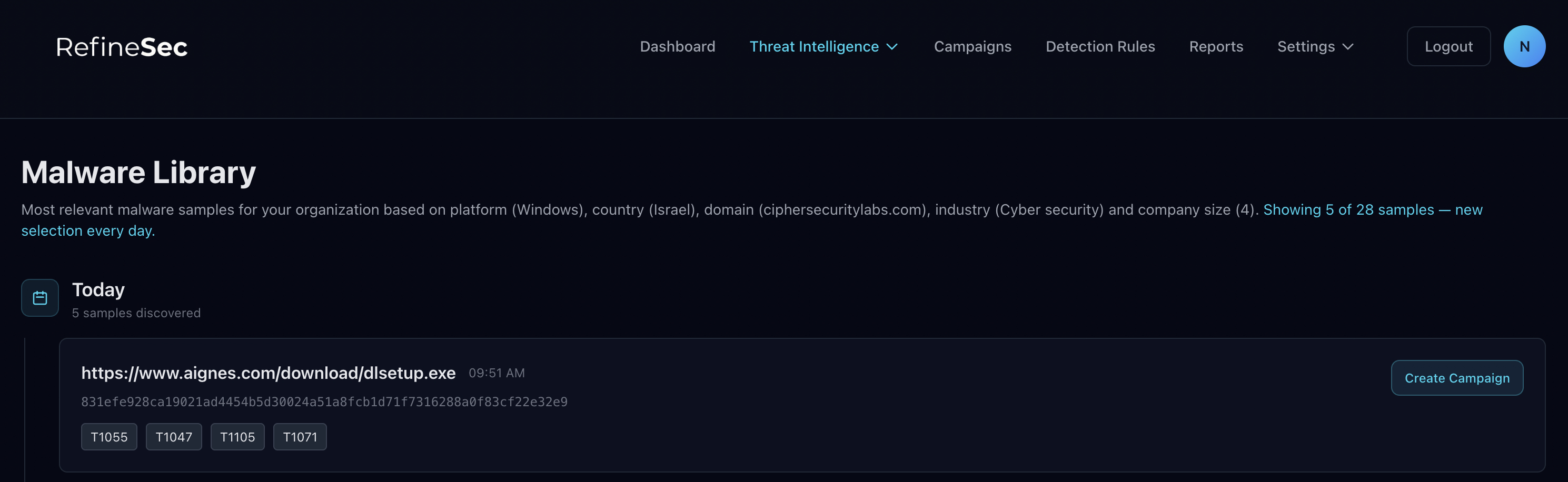Click the 09:51 AM timestamp

[x=497, y=373]
